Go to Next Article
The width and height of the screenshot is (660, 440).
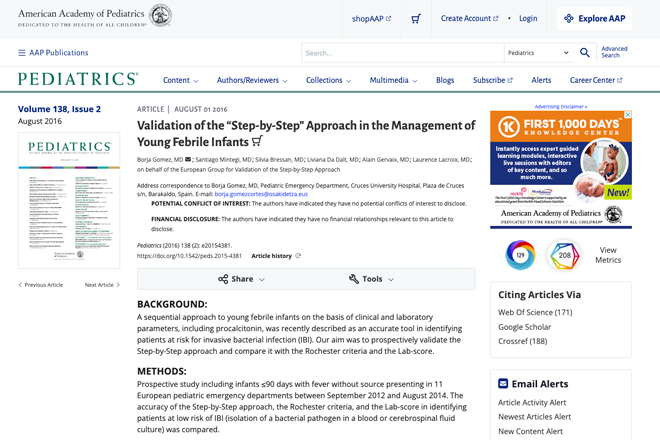click(x=102, y=285)
